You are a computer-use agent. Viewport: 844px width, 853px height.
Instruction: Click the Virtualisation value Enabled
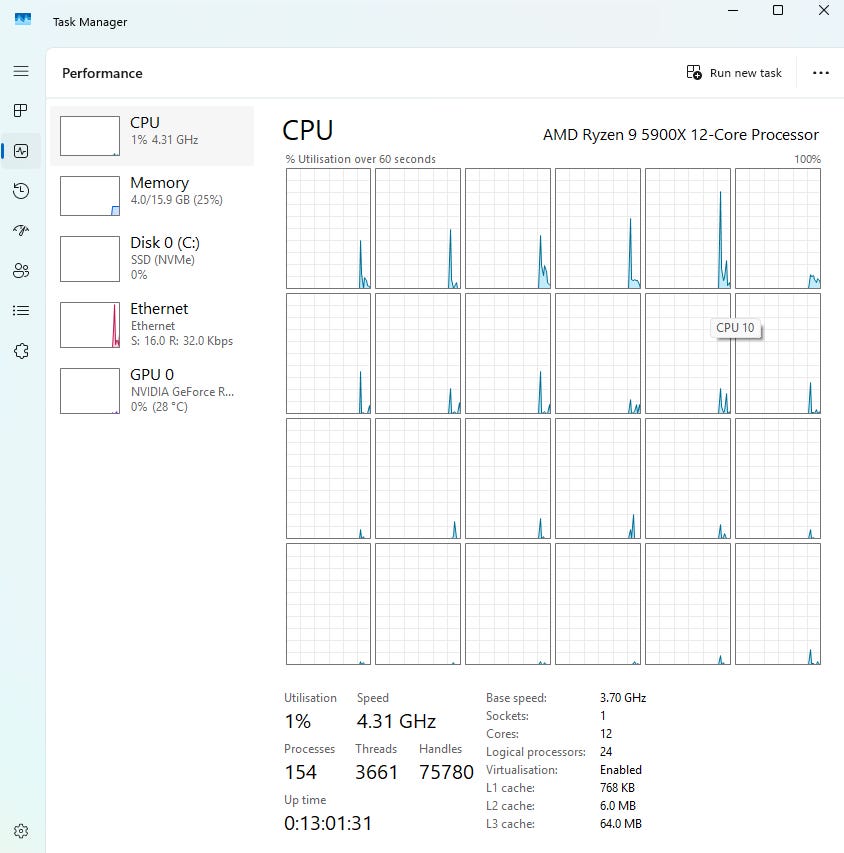(x=621, y=770)
